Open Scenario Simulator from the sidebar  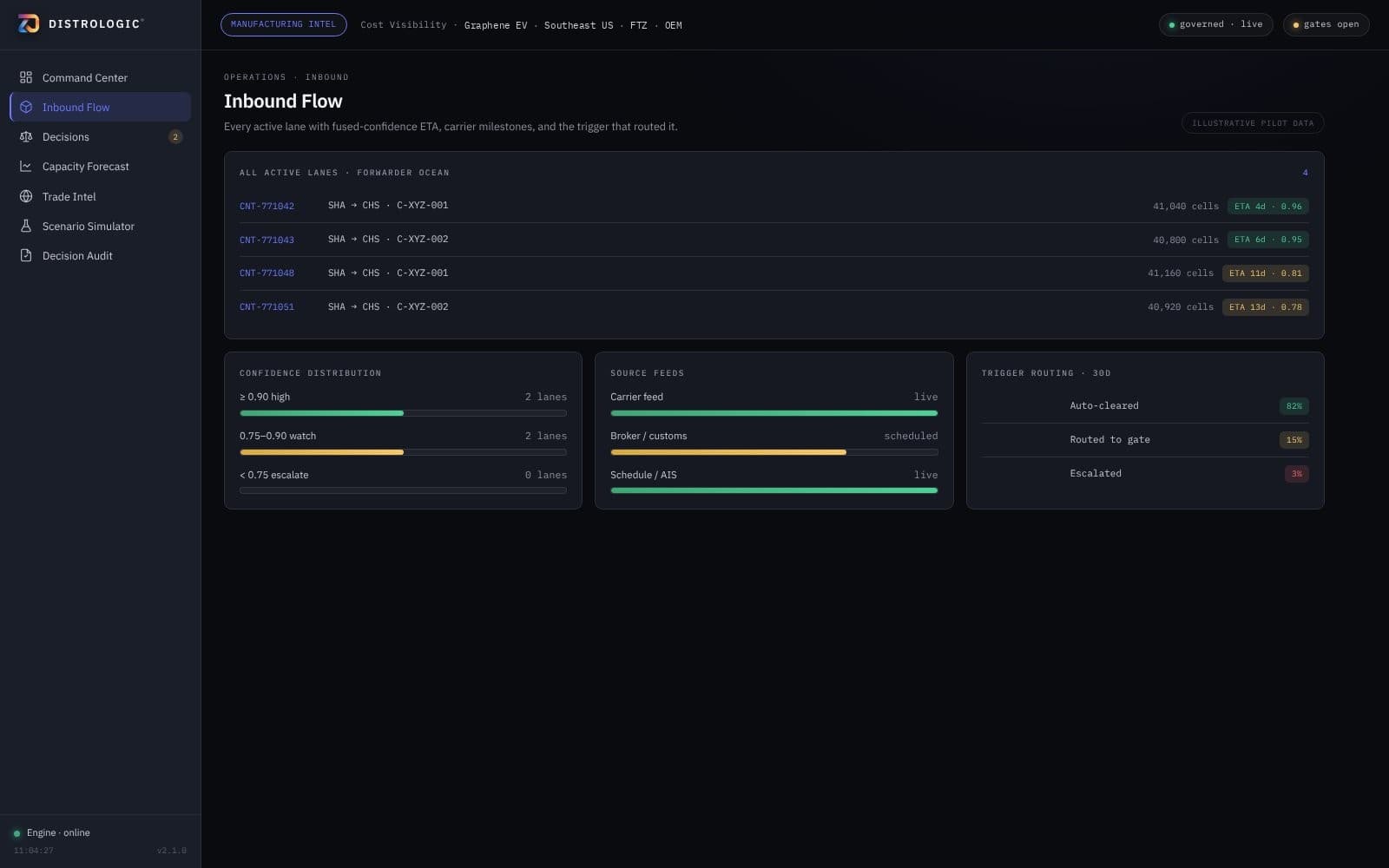[x=100, y=226]
